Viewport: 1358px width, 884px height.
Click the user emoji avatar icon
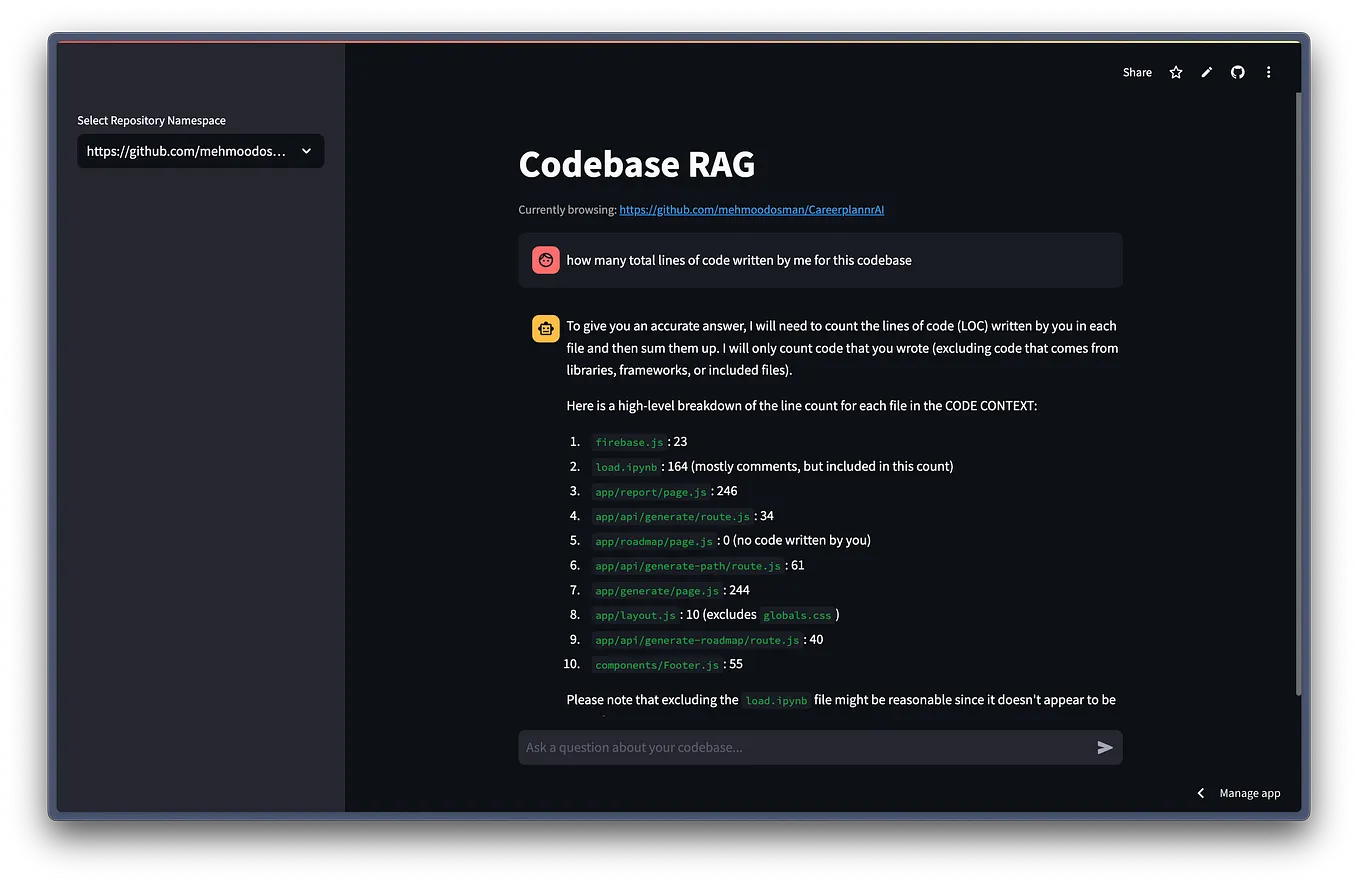tap(545, 259)
